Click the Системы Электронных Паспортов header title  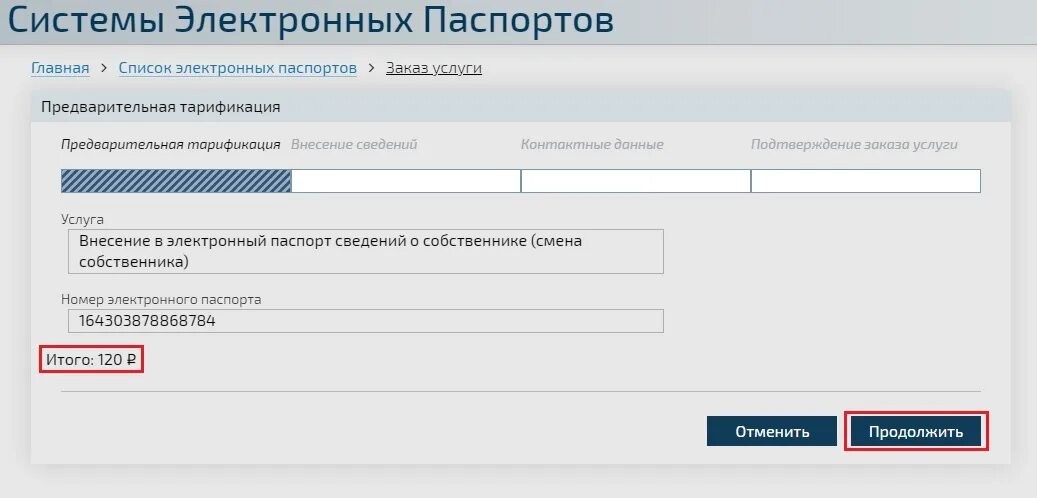[x=311, y=20]
